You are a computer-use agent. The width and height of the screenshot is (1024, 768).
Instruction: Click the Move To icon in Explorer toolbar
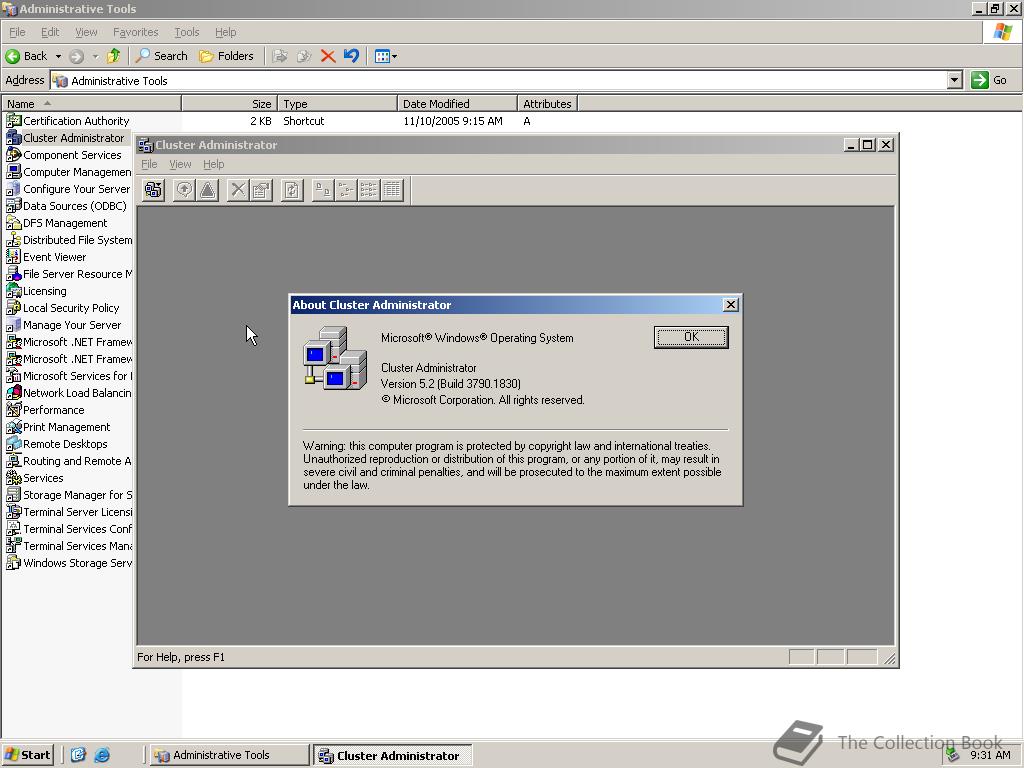tap(280, 56)
